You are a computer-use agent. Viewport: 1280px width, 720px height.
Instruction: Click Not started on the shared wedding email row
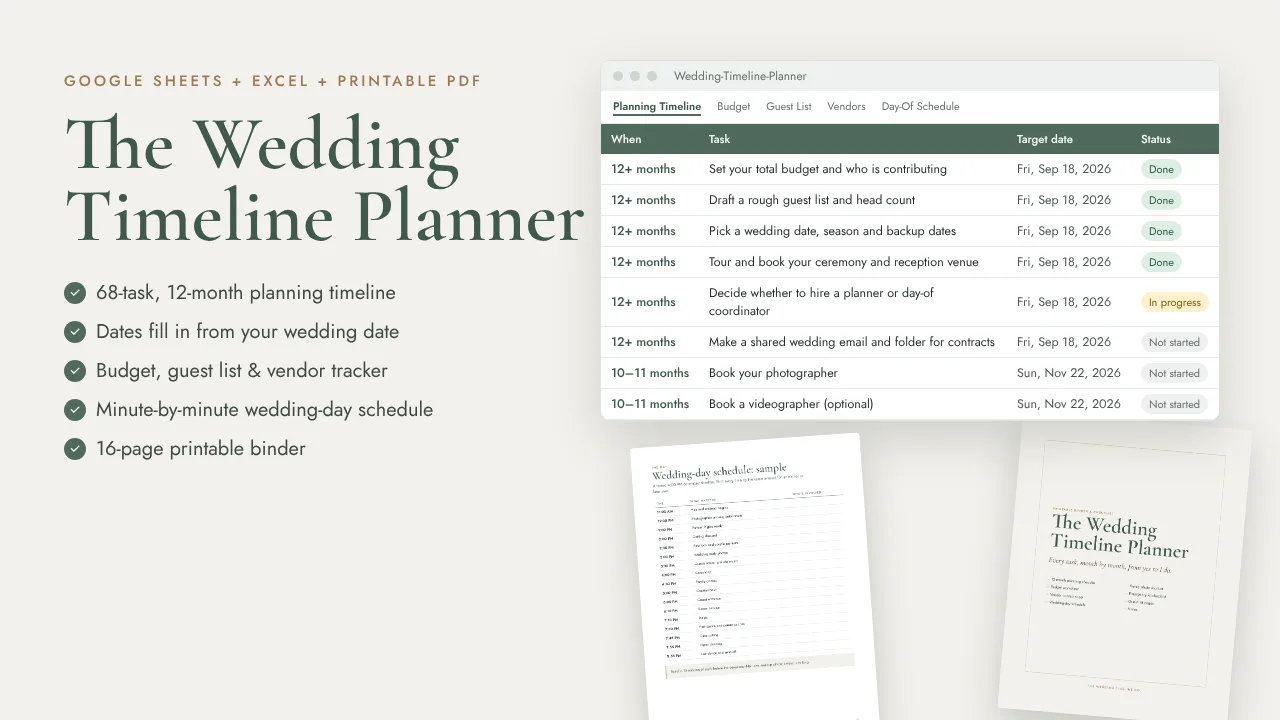[x=1174, y=342]
